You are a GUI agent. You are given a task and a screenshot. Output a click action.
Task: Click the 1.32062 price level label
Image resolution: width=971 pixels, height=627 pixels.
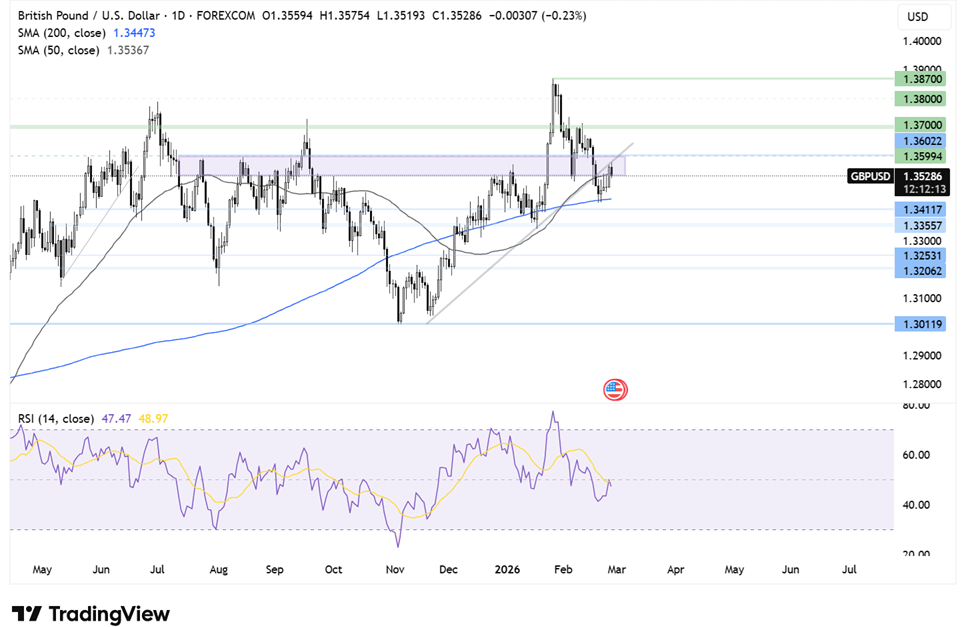pyautogui.click(x=920, y=271)
